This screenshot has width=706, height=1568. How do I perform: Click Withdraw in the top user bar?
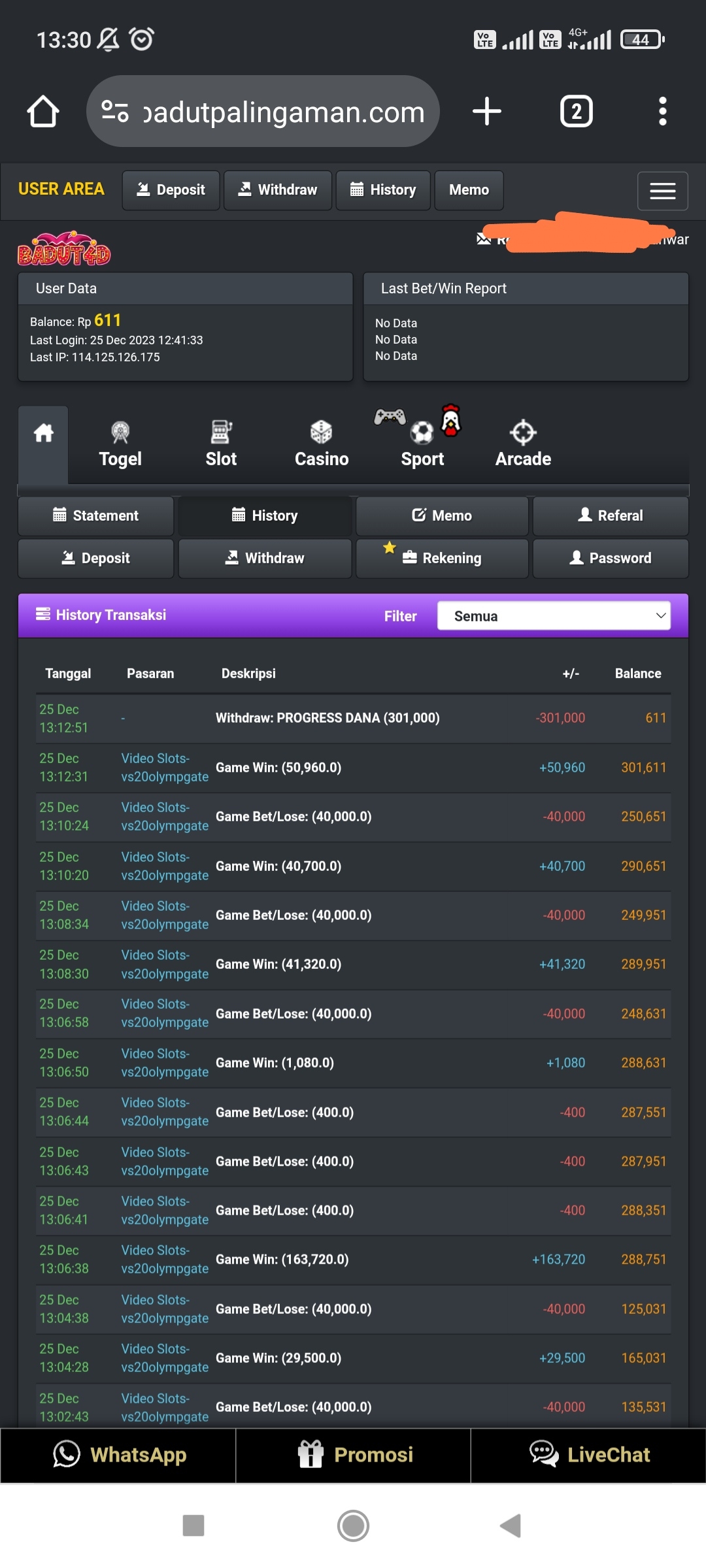click(x=278, y=190)
